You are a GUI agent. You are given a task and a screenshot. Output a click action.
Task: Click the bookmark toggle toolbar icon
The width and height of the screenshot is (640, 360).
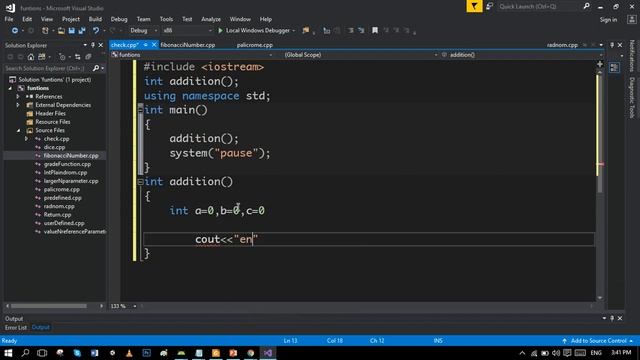(x=375, y=31)
